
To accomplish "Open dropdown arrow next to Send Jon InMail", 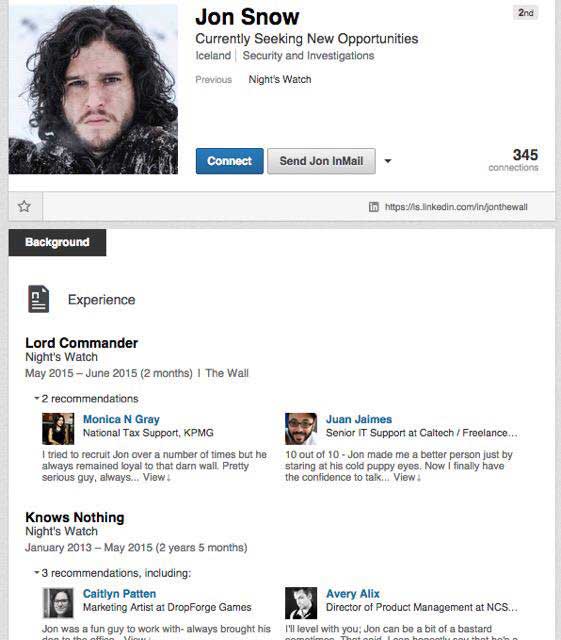I will [388, 161].
